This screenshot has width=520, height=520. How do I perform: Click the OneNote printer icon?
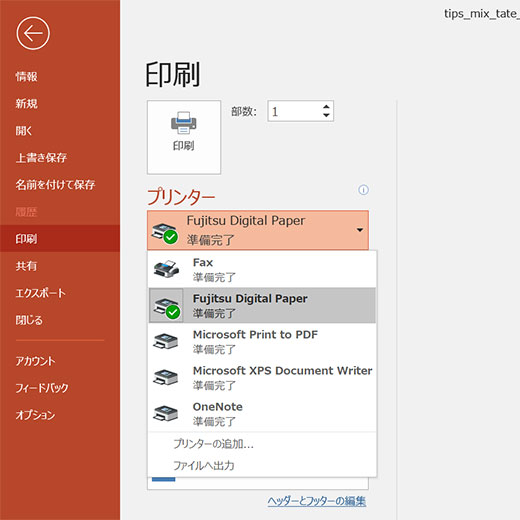click(x=166, y=413)
